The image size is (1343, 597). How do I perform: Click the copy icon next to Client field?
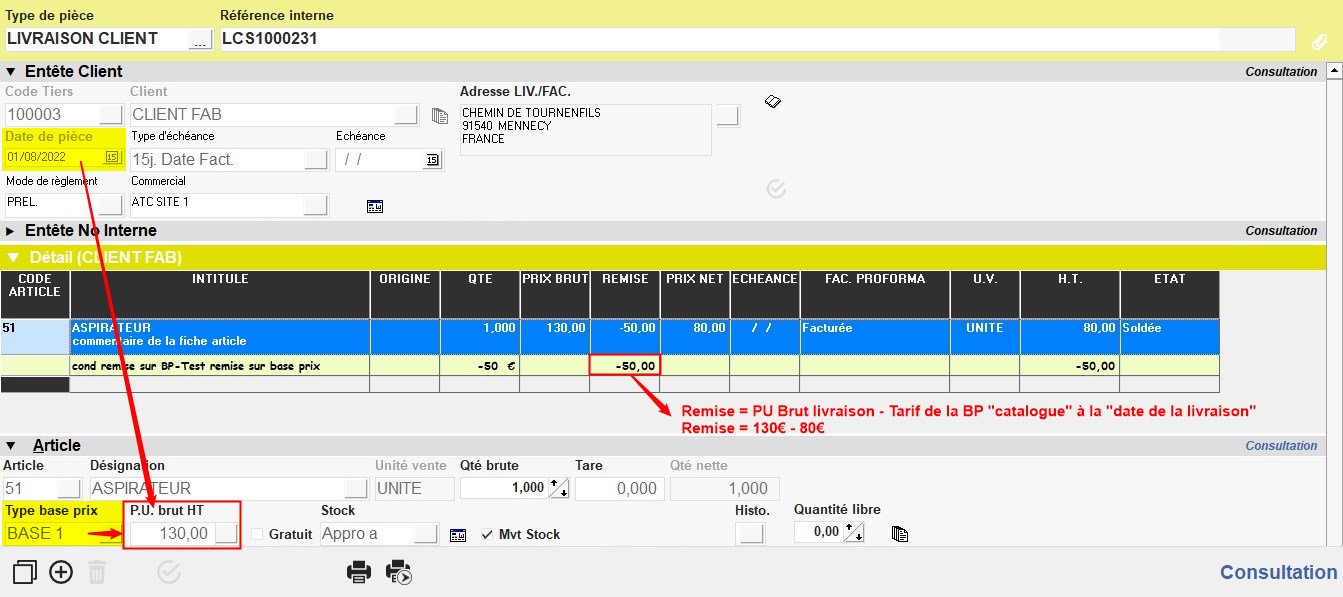click(439, 115)
